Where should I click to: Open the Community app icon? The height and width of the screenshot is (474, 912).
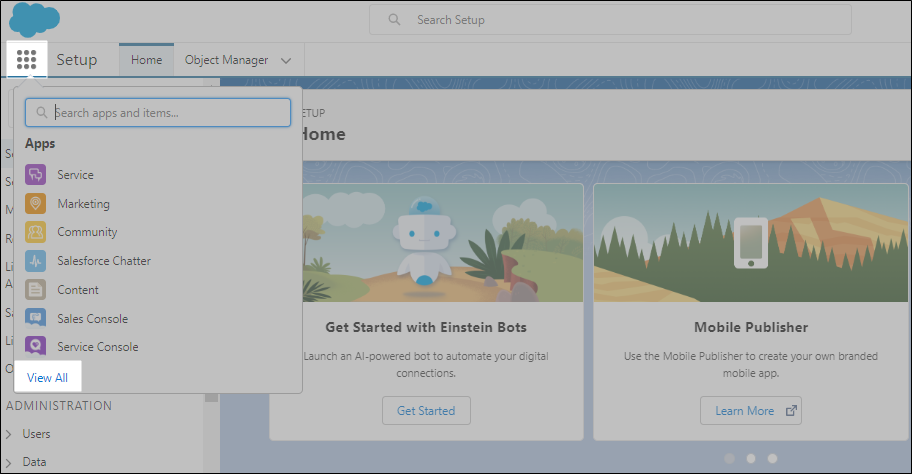(36, 232)
